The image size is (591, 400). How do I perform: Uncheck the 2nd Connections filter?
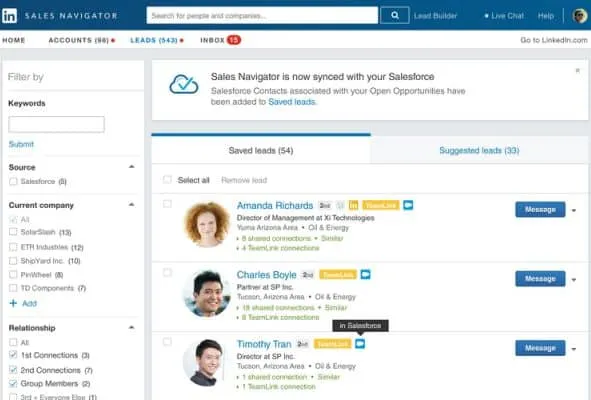tap(13, 369)
